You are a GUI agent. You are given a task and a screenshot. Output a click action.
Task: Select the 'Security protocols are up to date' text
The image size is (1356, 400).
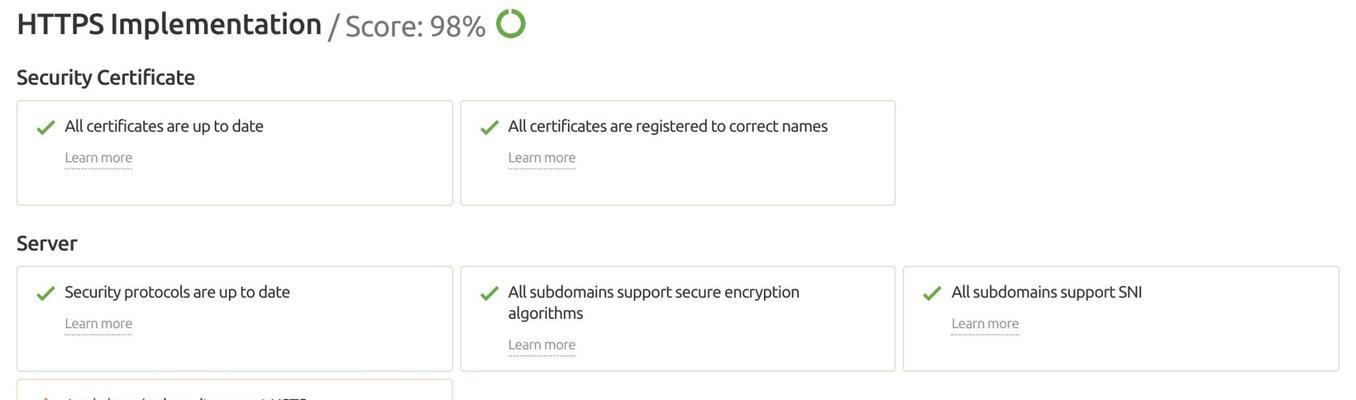[x=177, y=292]
